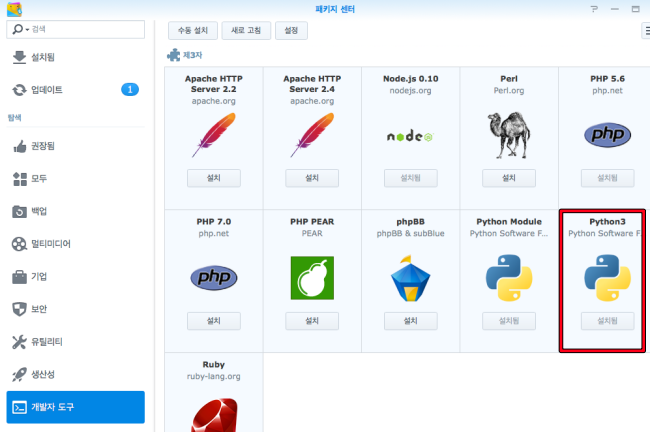This screenshot has height=432, width=650.
Task: Click the Node.js logo icon
Action: [x=410, y=136]
